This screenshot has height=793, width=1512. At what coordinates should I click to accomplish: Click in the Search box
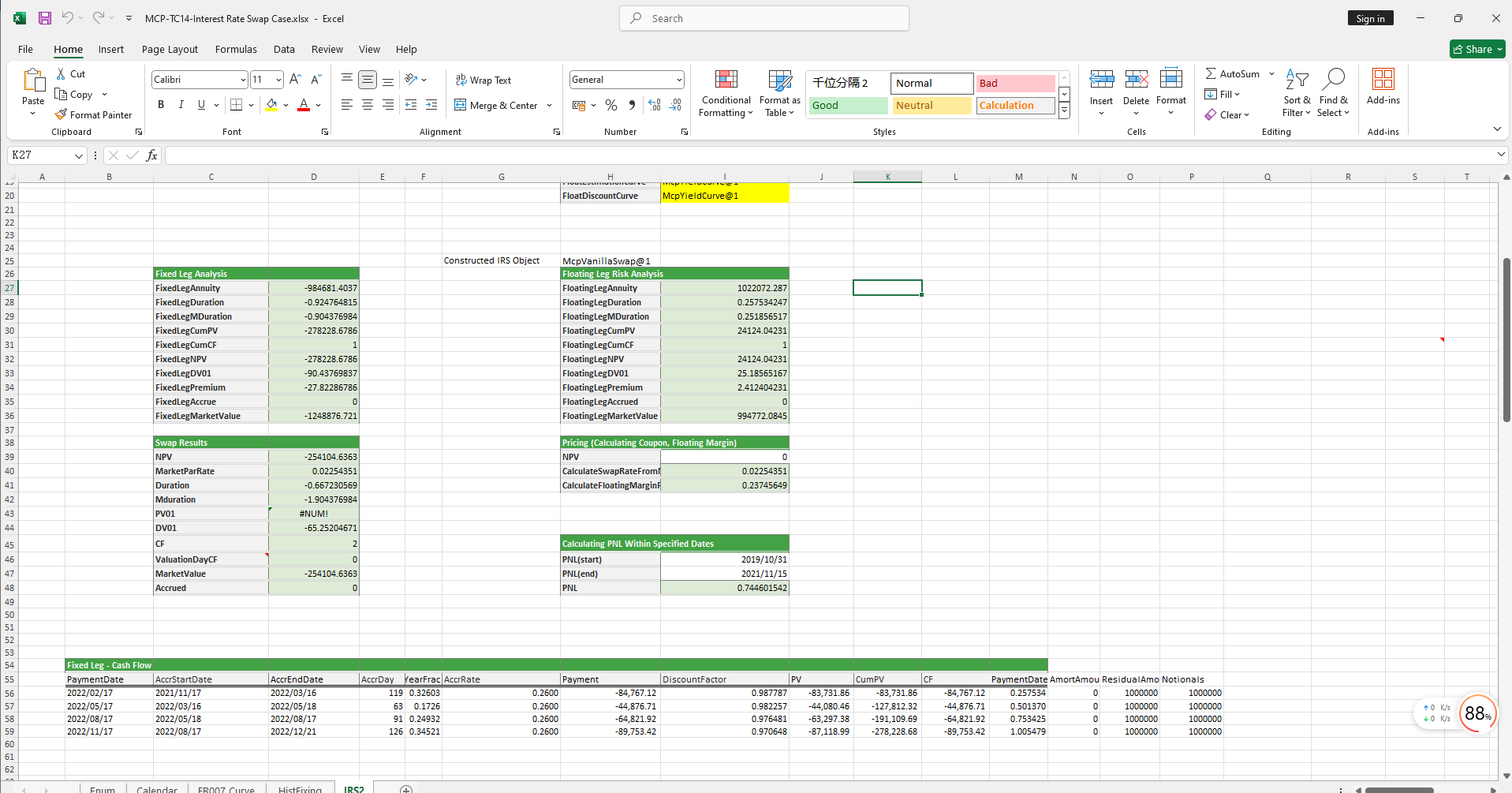(763, 18)
